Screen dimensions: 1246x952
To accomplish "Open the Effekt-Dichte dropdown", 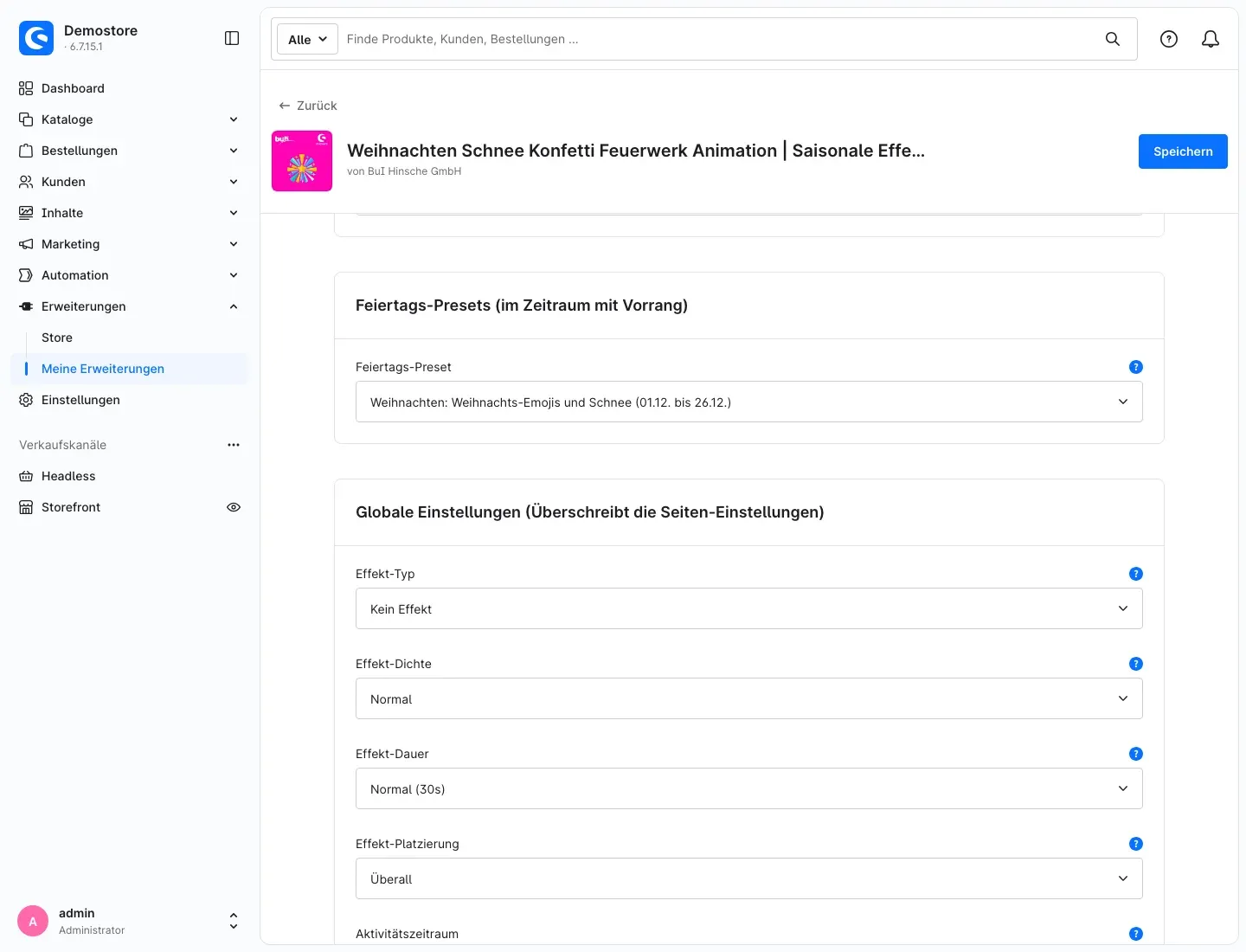I will (x=749, y=698).
